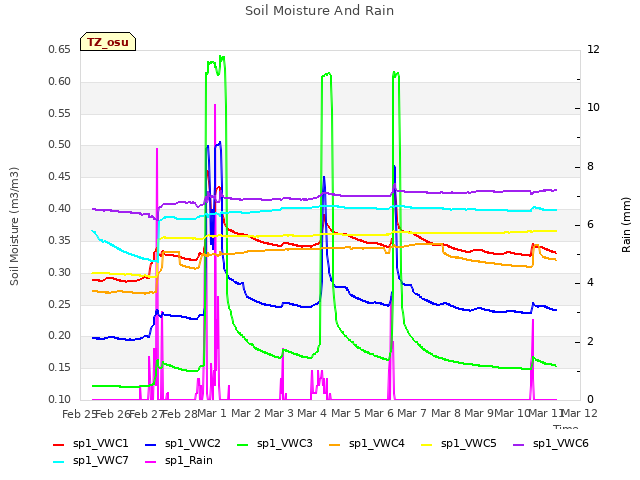This screenshot has width=640, height=480.
Task: Click the Mar 2 x-axis date label
Action: (246, 413)
